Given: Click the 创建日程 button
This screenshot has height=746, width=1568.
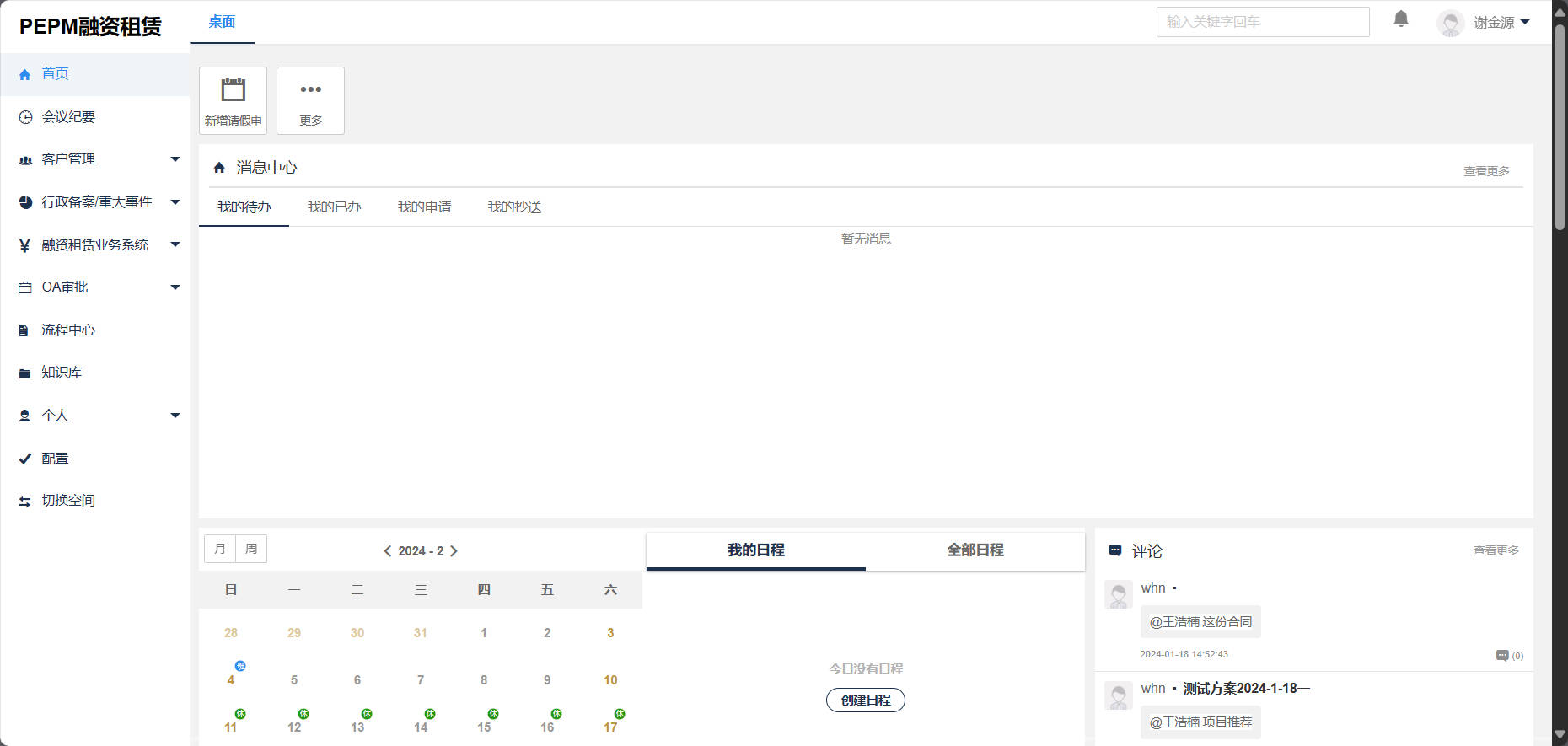Looking at the screenshot, I should click(865, 700).
